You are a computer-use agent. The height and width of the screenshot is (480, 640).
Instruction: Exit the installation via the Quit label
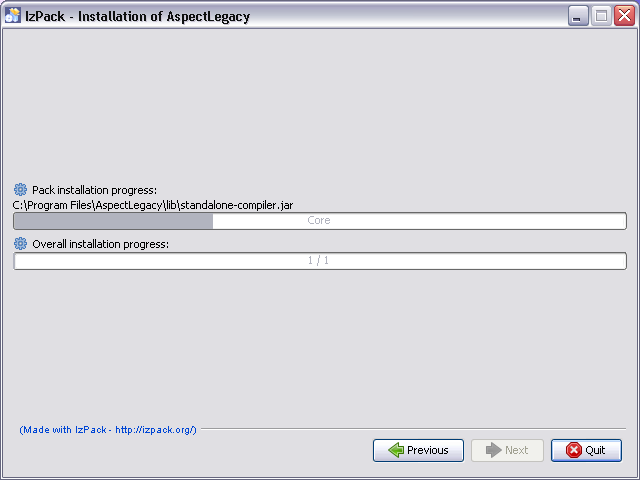tap(595, 450)
